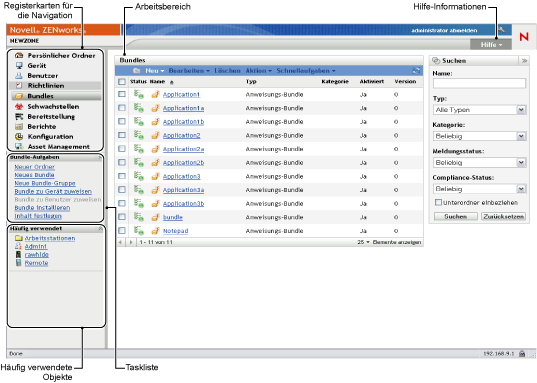Enable Unterordner einbeziehen checkbox

point(438,202)
